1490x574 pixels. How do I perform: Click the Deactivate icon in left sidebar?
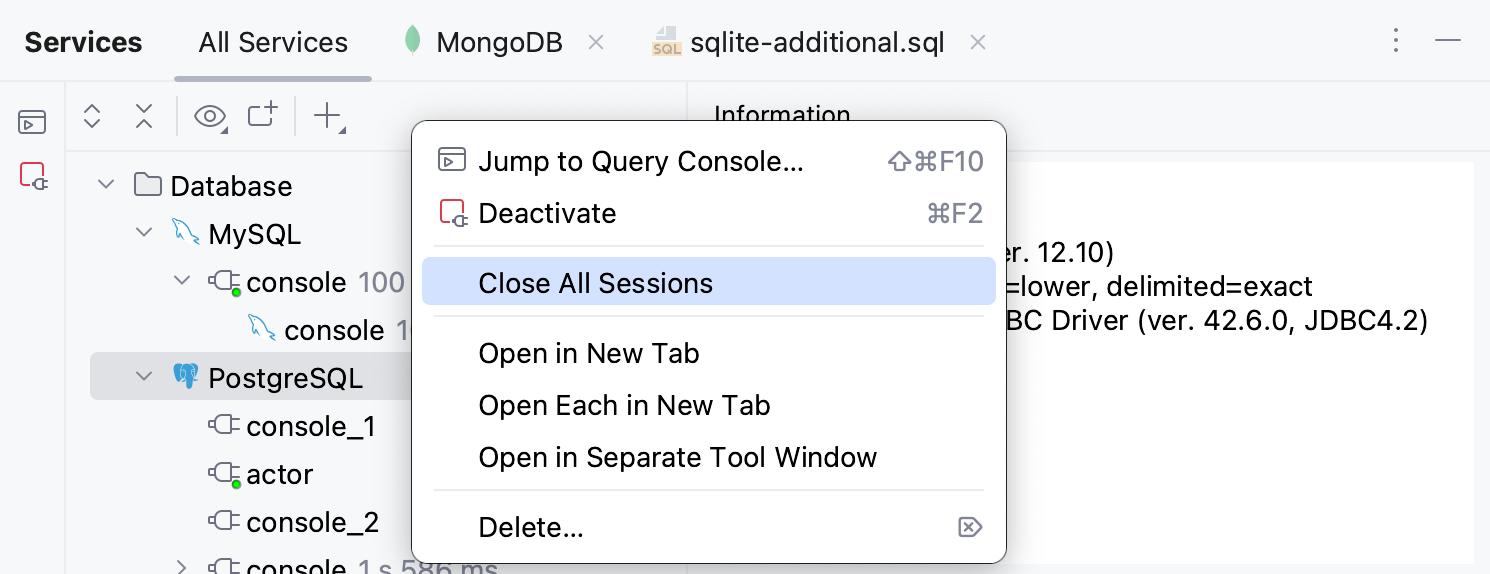pyautogui.click(x=33, y=177)
